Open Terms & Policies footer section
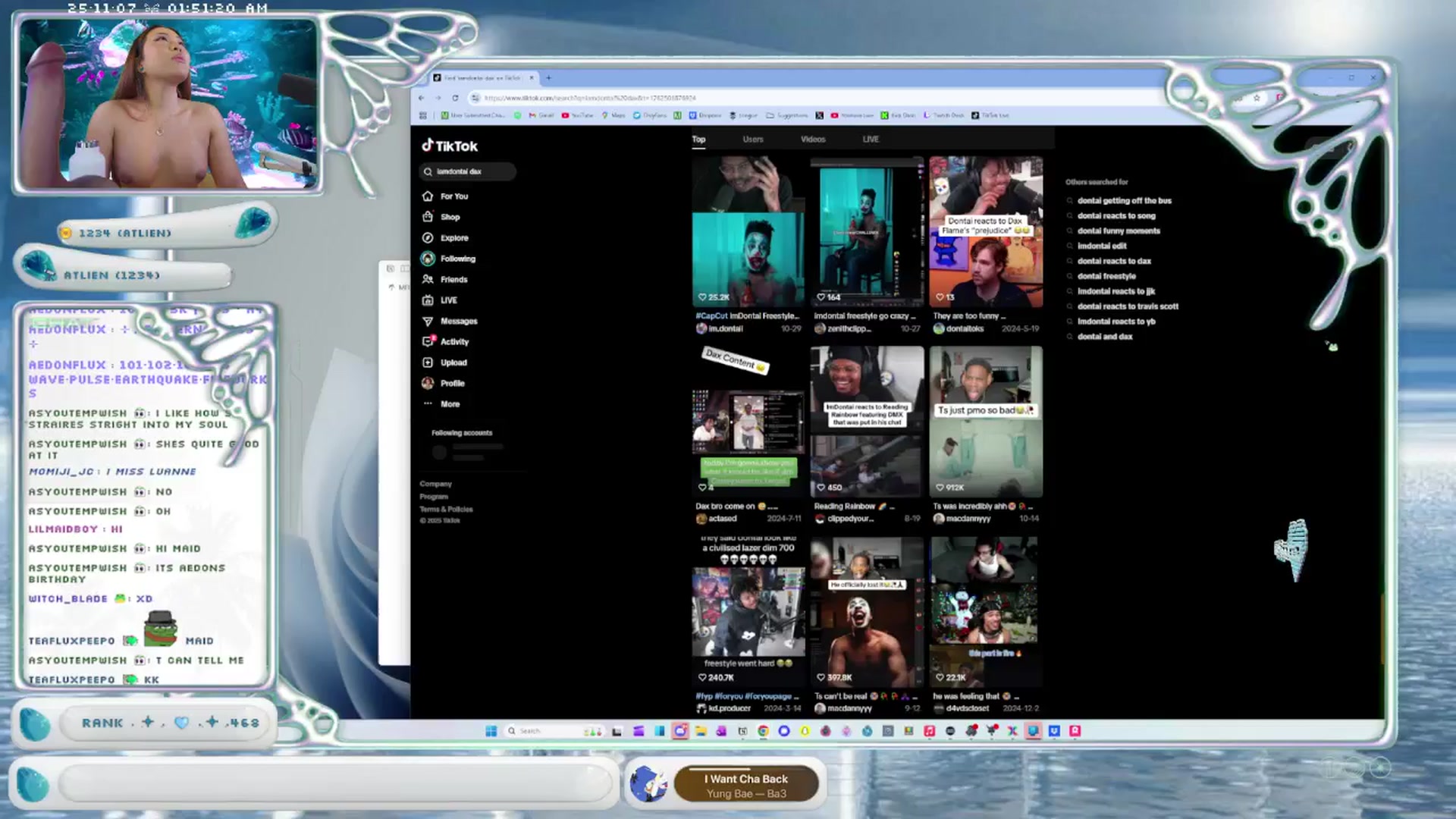The width and height of the screenshot is (1456, 819). pos(446,510)
